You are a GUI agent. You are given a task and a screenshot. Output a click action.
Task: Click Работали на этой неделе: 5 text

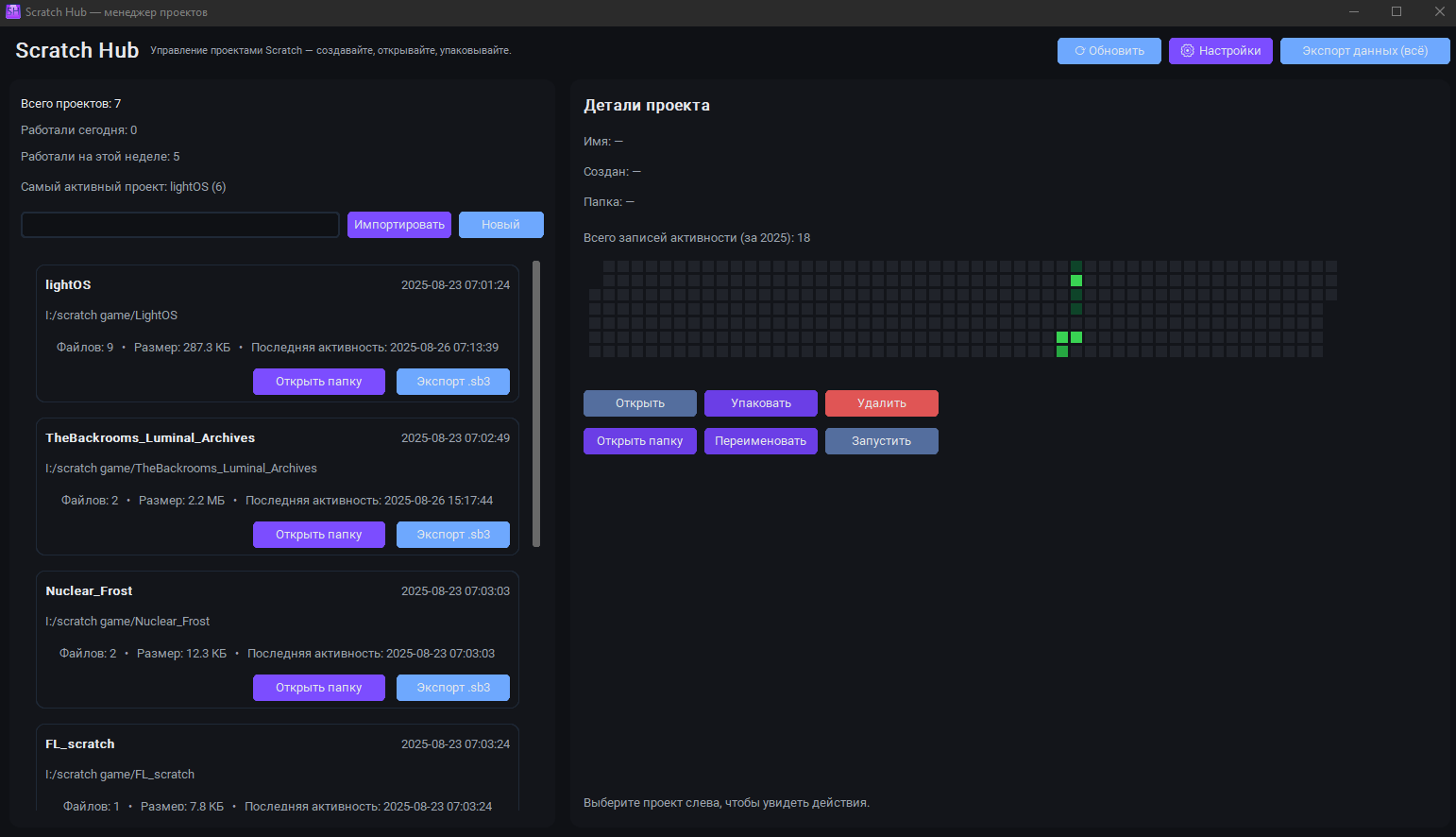pos(100,157)
